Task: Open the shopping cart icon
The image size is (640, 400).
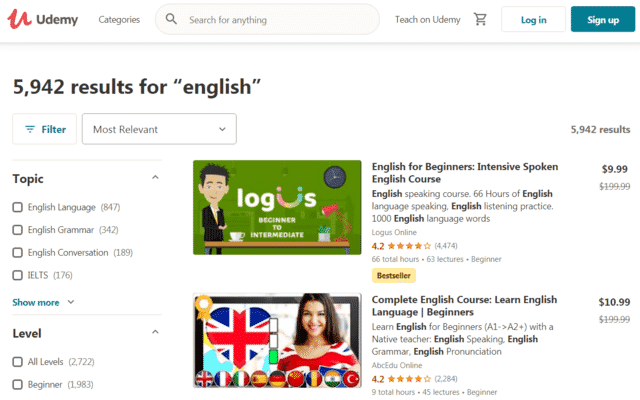Action: pos(480,19)
